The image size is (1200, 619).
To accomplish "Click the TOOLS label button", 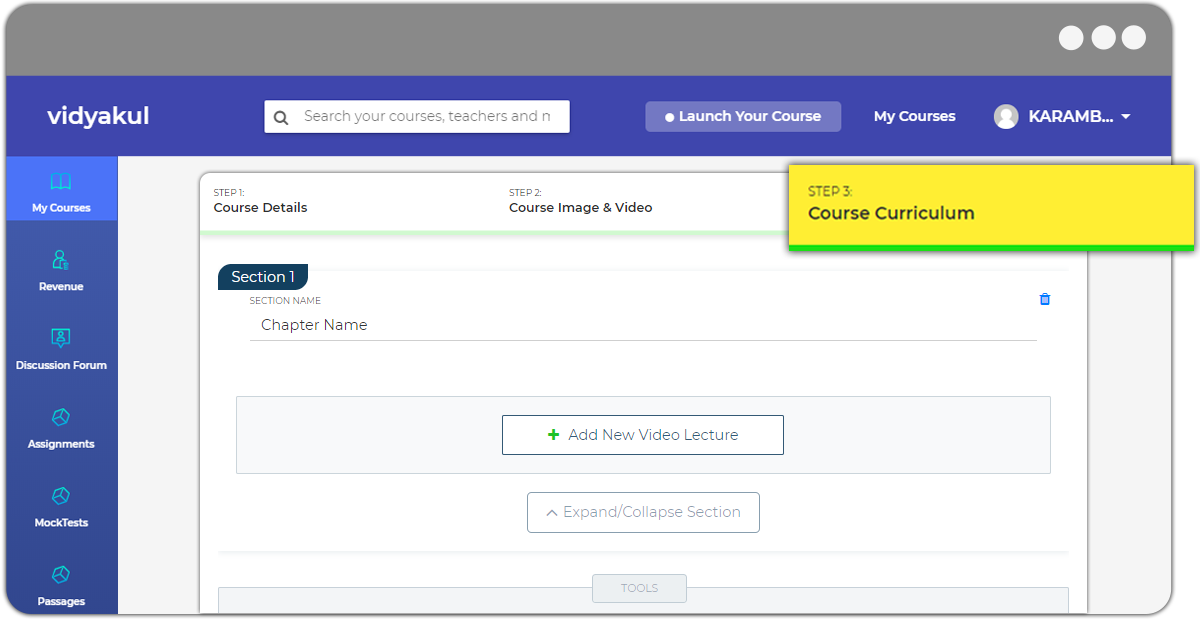I will pyautogui.click(x=639, y=588).
